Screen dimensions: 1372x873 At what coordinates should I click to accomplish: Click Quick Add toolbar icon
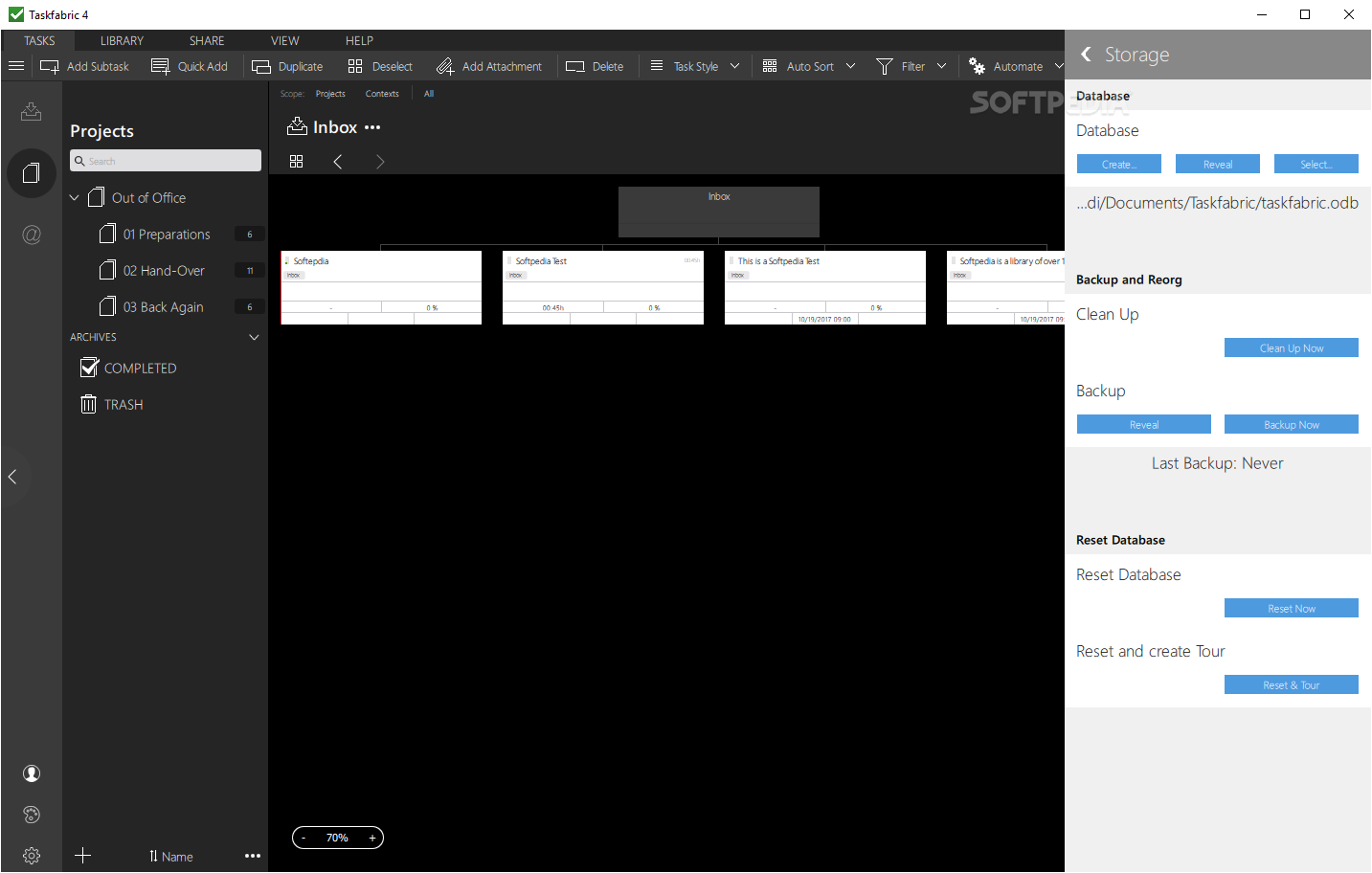(161, 66)
